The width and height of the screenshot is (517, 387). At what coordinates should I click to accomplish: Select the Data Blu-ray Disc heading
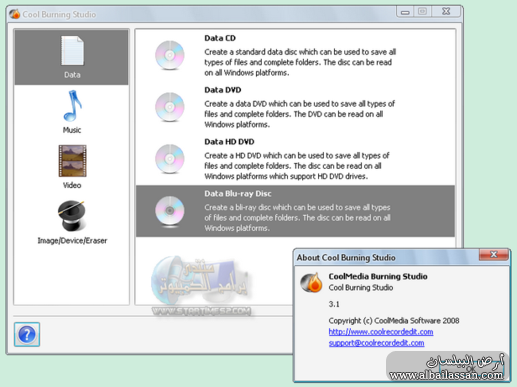click(238, 194)
